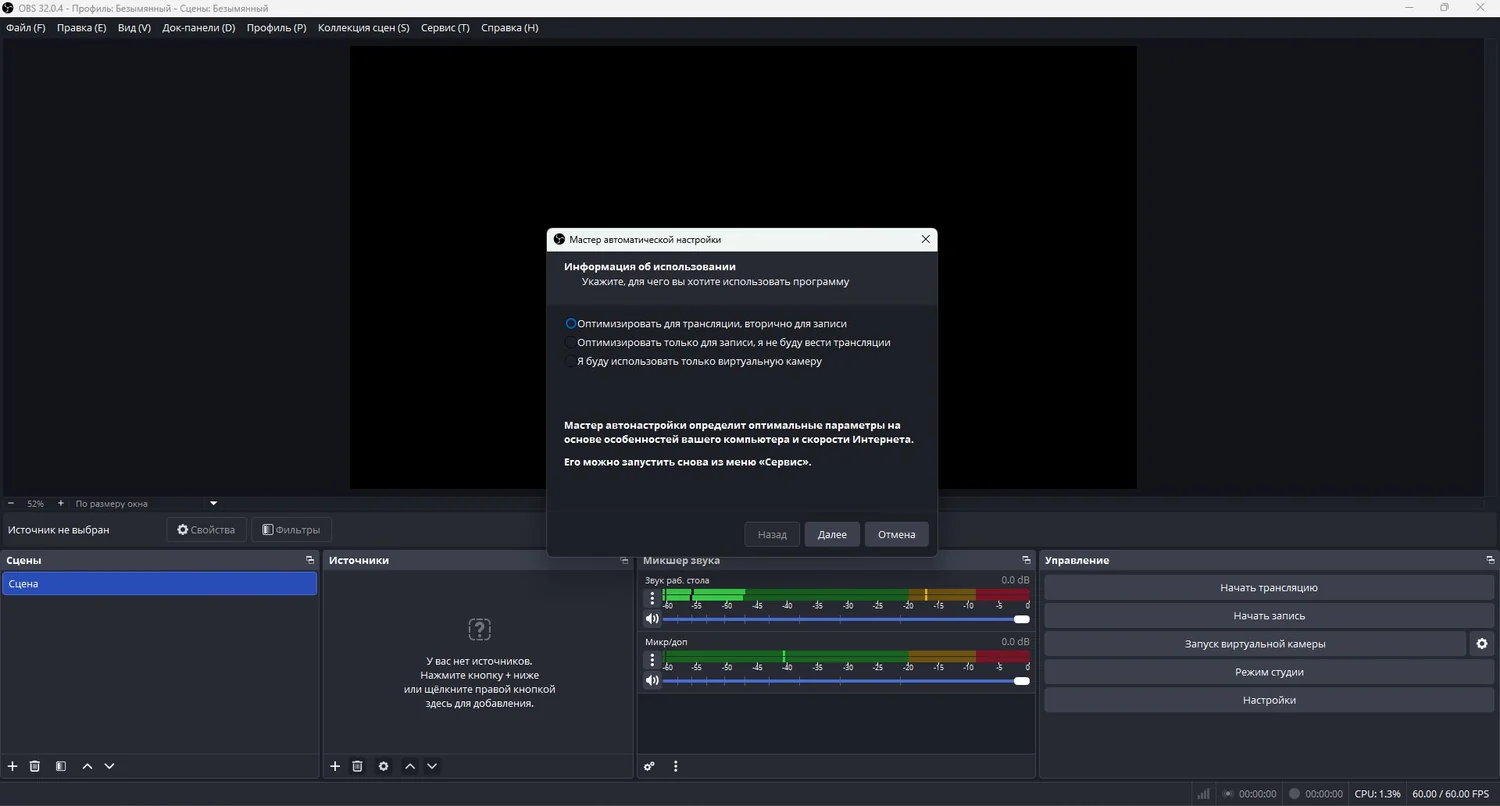
Task: Zoom in preview with plus icon
Action: point(60,503)
